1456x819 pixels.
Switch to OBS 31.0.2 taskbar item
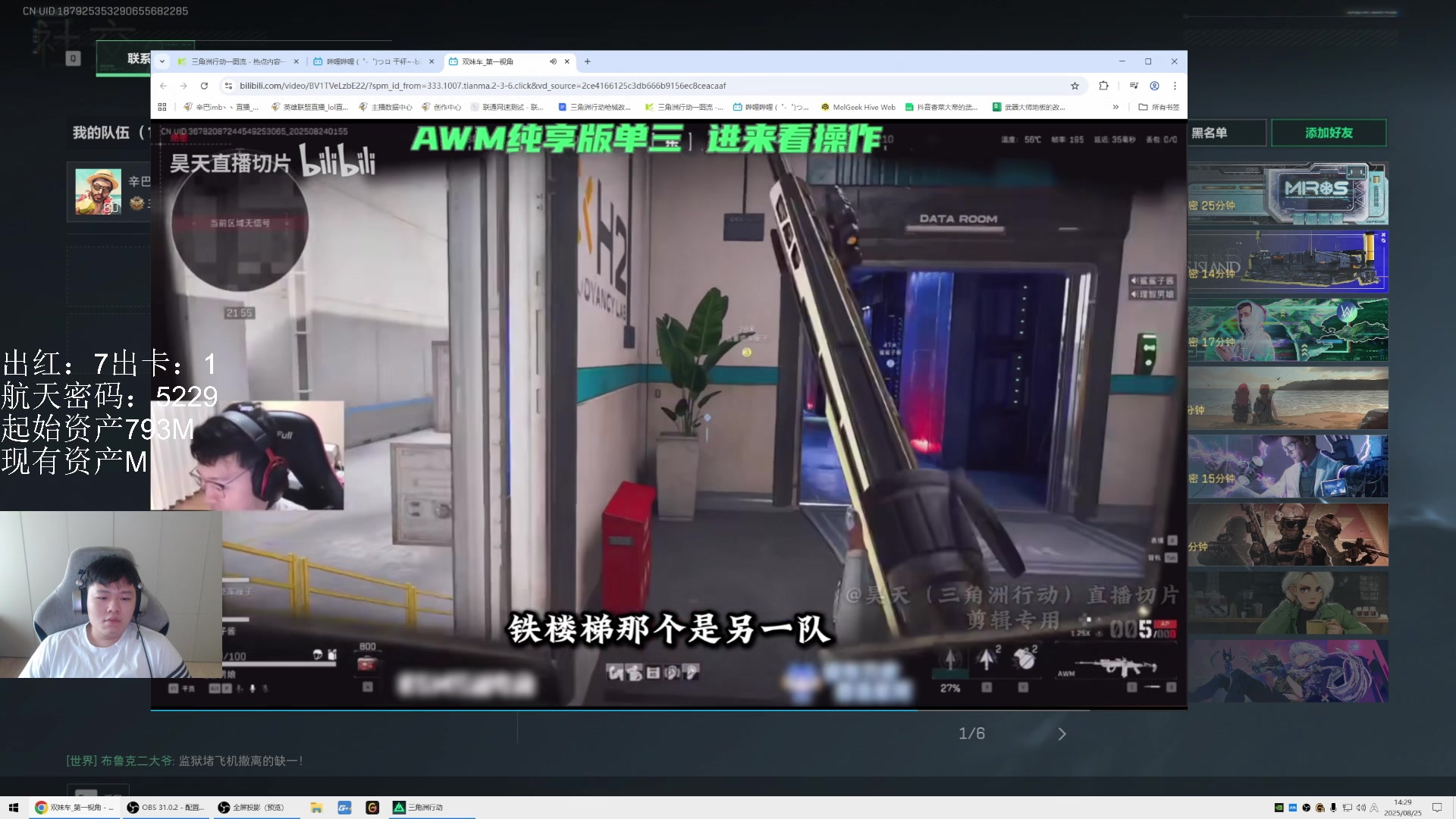[165, 808]
